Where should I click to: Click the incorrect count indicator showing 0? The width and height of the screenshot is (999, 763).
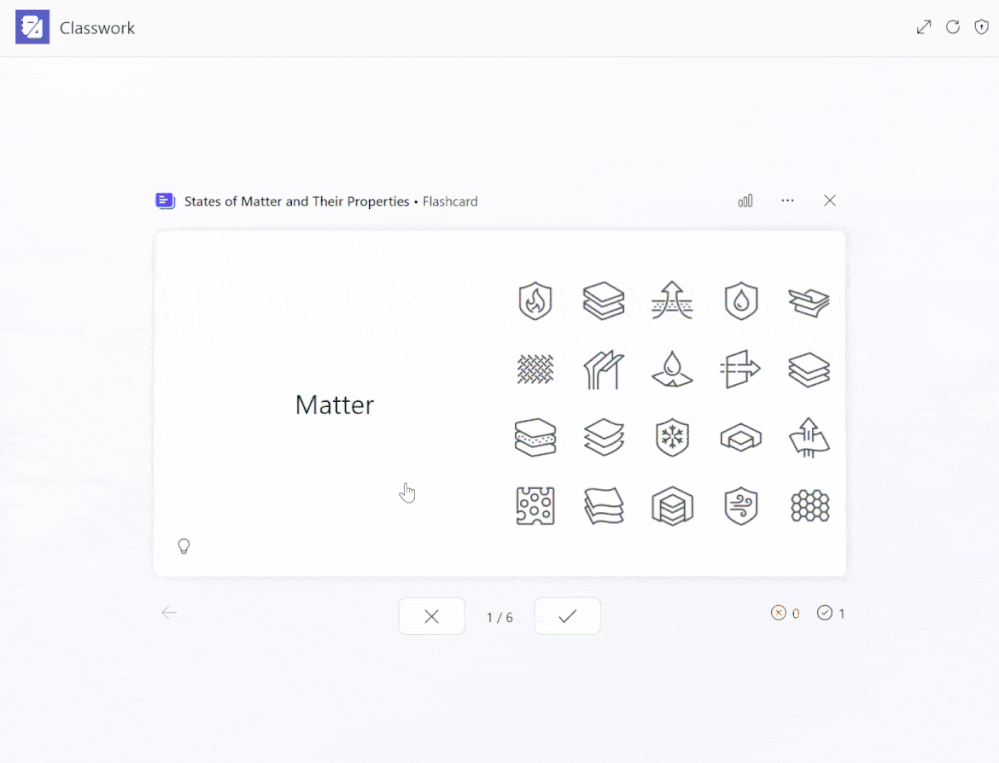(785, 613)
